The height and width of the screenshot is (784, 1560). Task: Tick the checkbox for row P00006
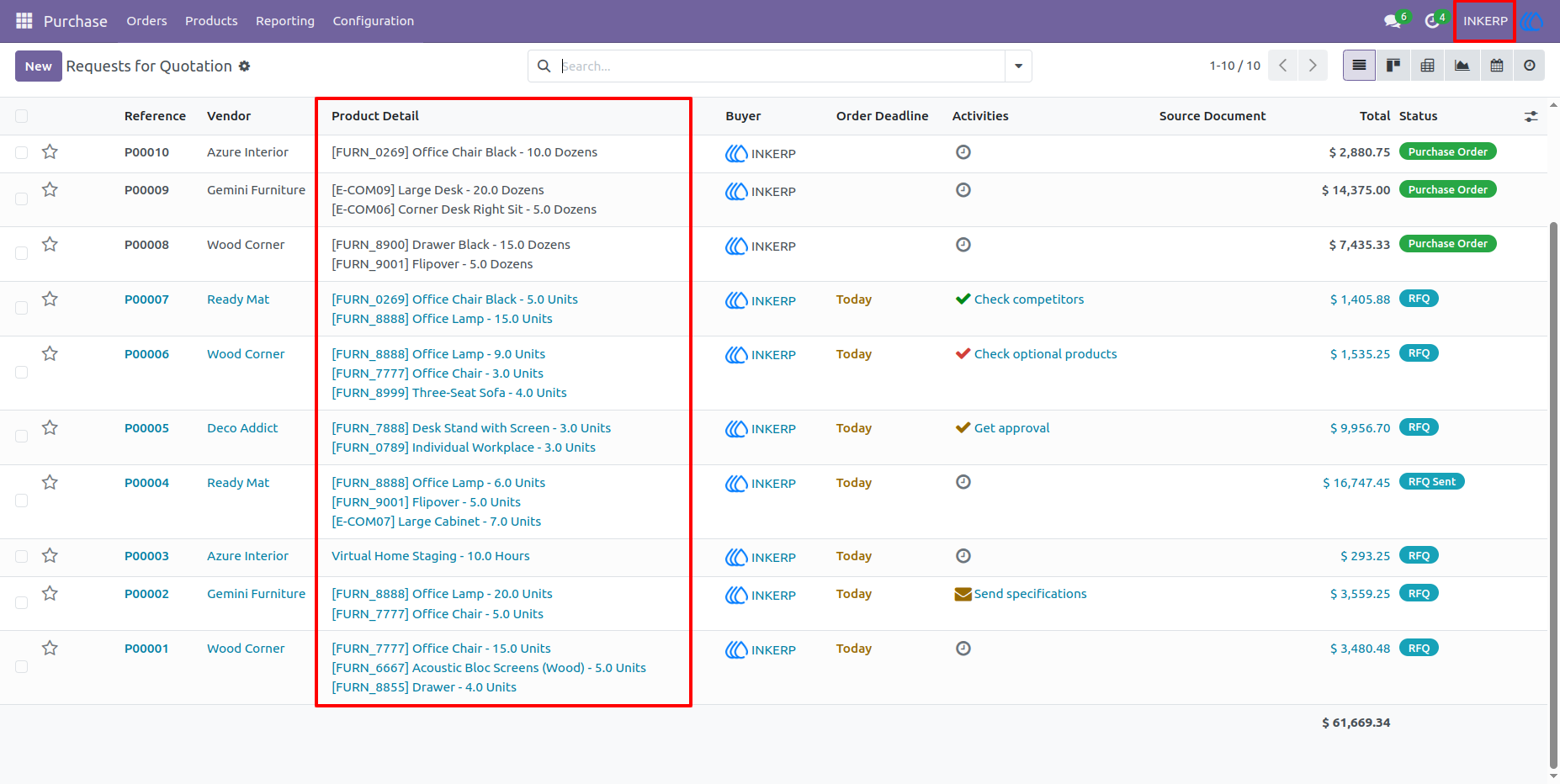[x=22, y=373]
